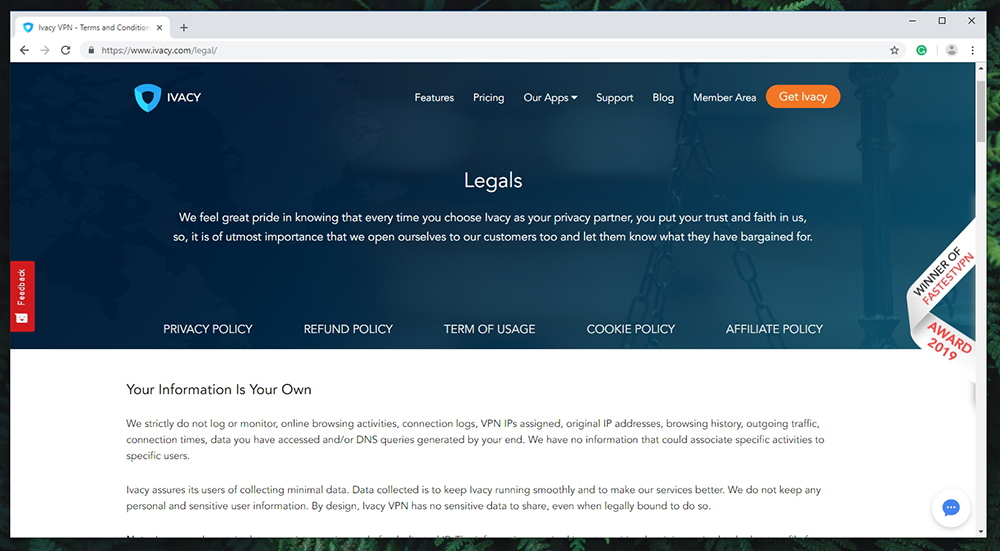Open a new tab with the plus button
1000x551 pixels.
click(x=184, y=27)
